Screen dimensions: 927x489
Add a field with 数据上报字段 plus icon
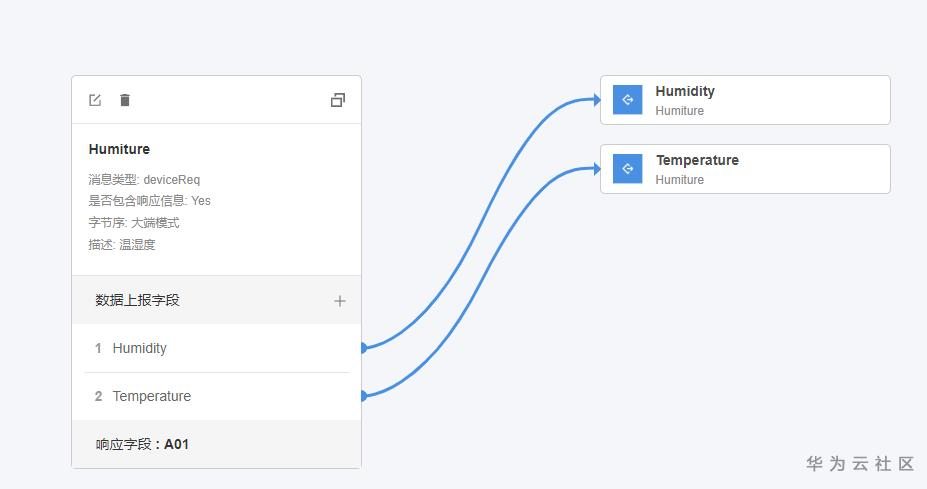340,301
